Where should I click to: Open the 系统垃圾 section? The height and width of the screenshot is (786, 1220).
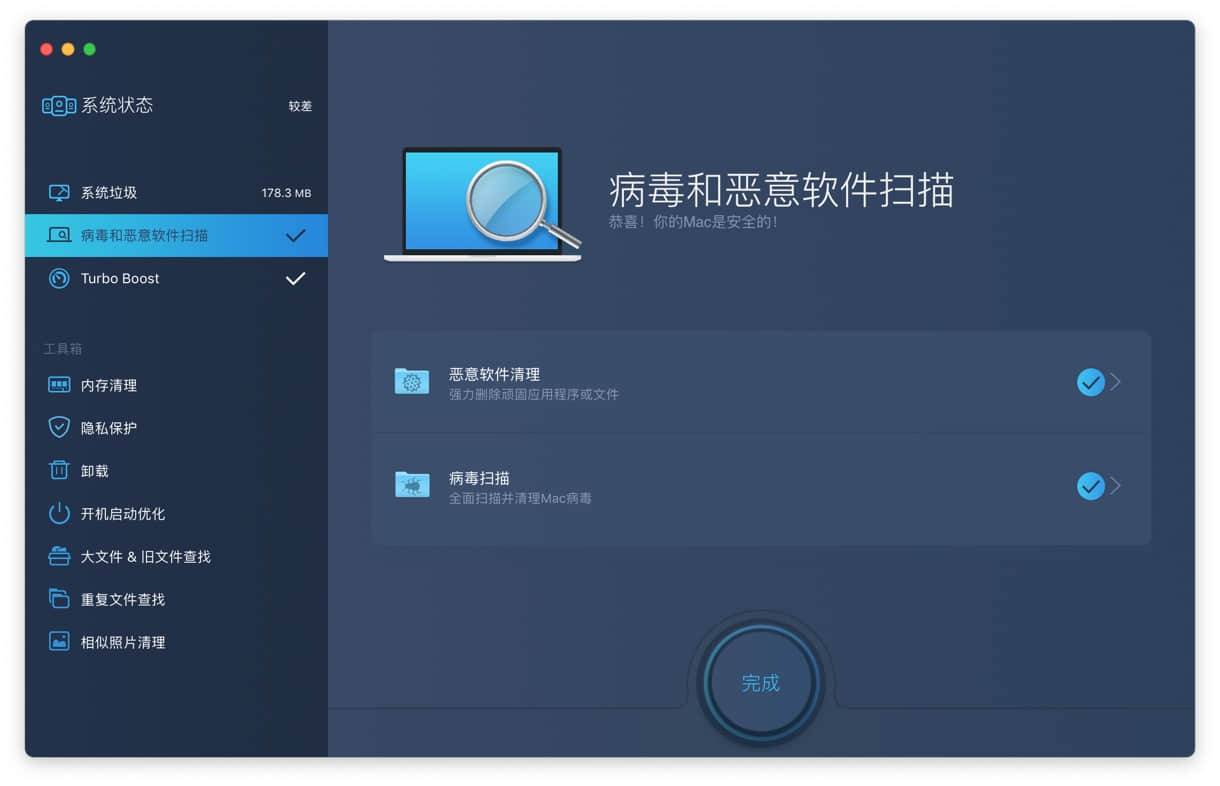[176, 193]
